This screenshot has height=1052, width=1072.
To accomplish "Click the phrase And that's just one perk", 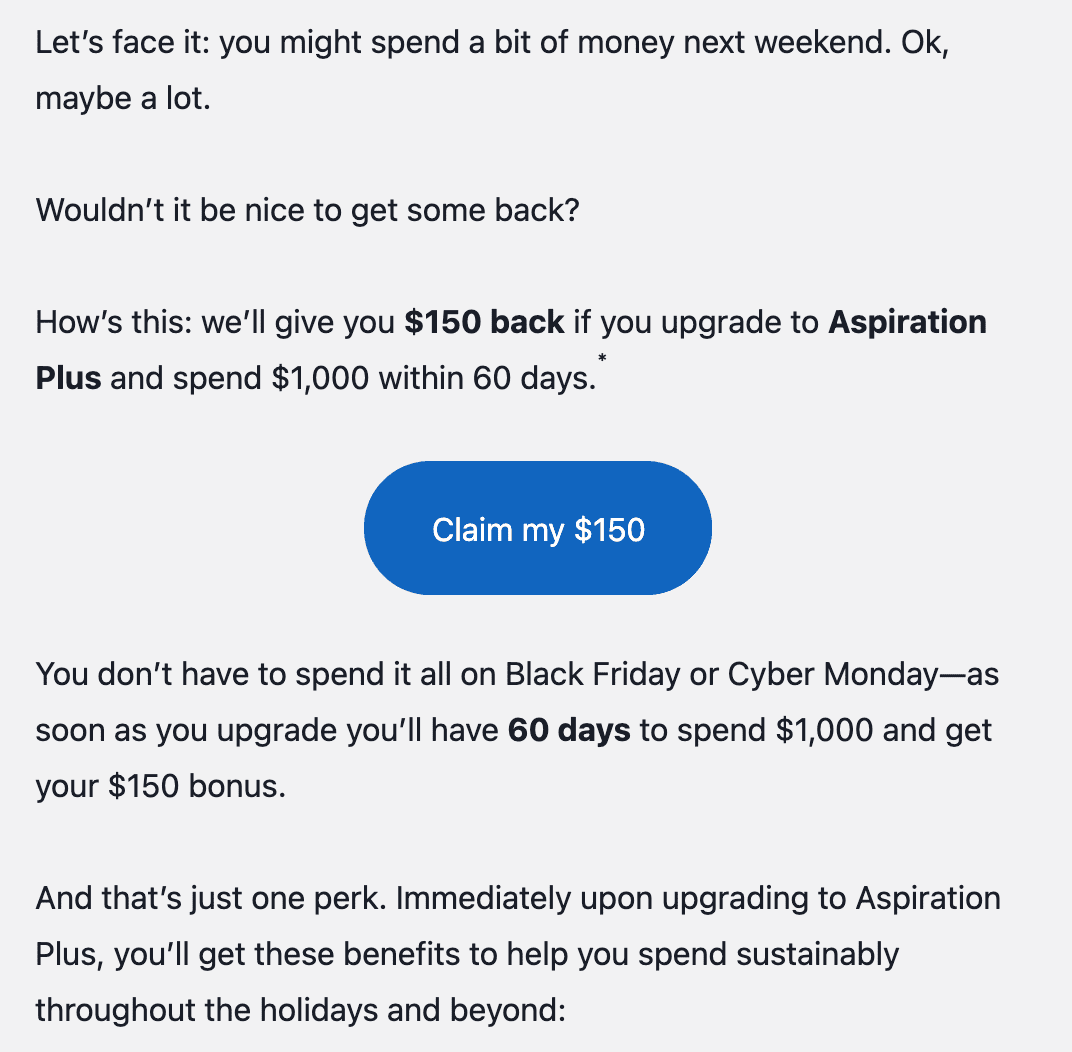I will [x=211, y=898].
